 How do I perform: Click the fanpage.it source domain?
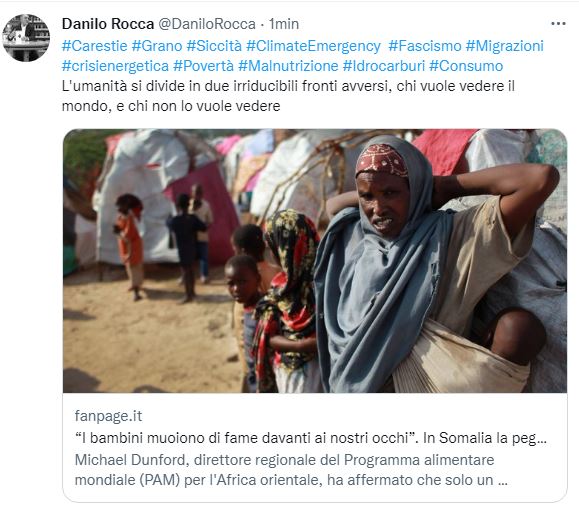coord(108,416)
